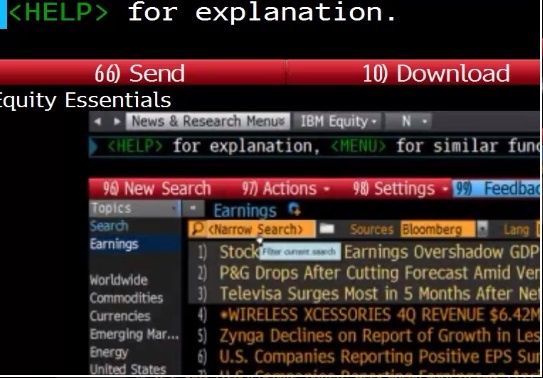Click into the Narrow Search field
The width and height of the screenshot is (543, 378).
tap(252, 229)
